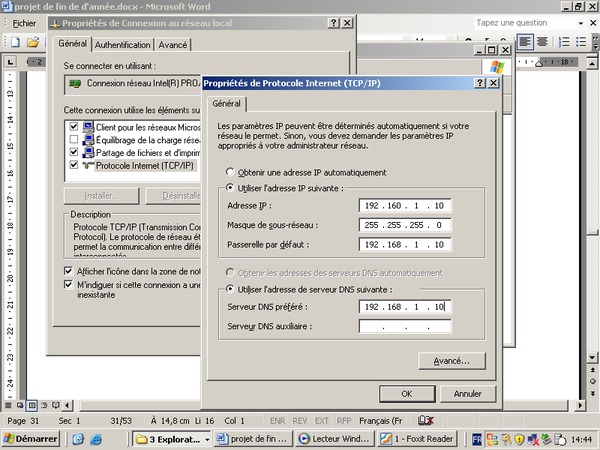This screenshot has height=450, width=600.
Task: Select Obtenir une adresse IP automatiquement
Action: point(230,172)
